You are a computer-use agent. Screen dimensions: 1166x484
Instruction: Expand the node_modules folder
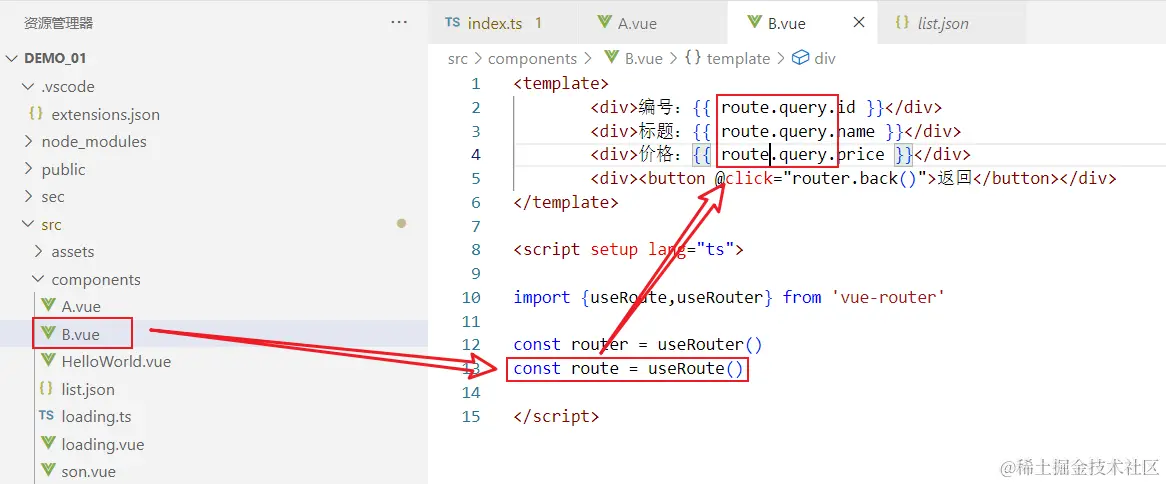coord(29,141)
